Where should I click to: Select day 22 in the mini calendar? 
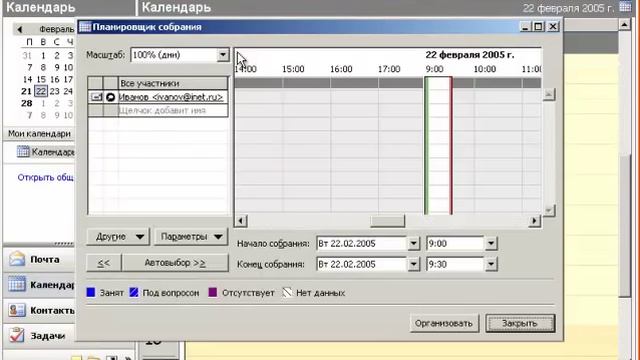pos(41,91)
